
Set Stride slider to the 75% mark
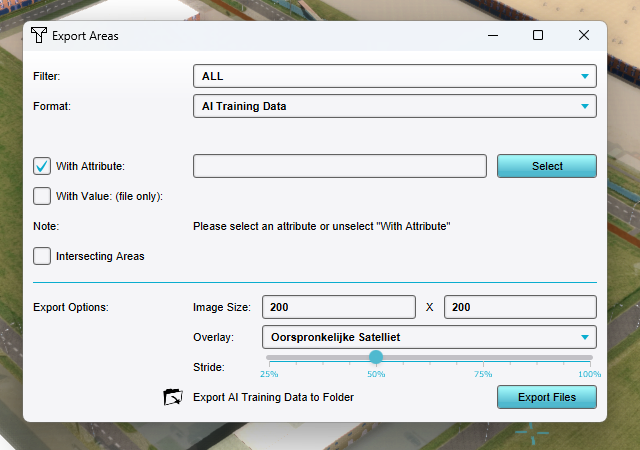pyautogui.click(x=483, y=357)
